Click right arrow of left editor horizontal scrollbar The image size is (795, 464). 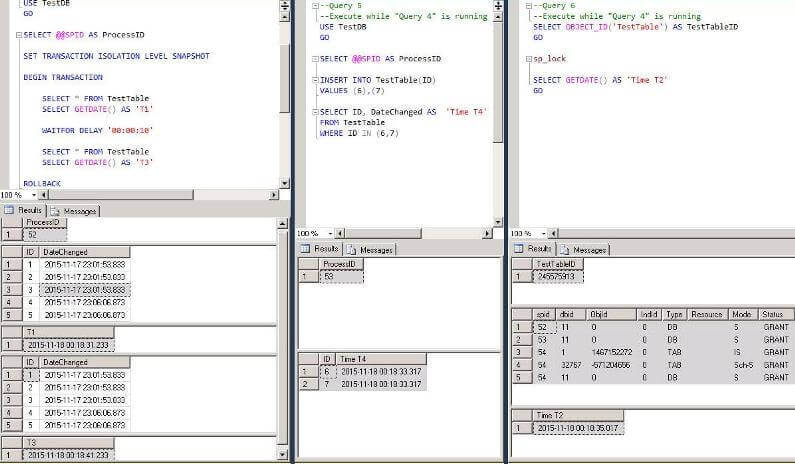tap(274, 195)
